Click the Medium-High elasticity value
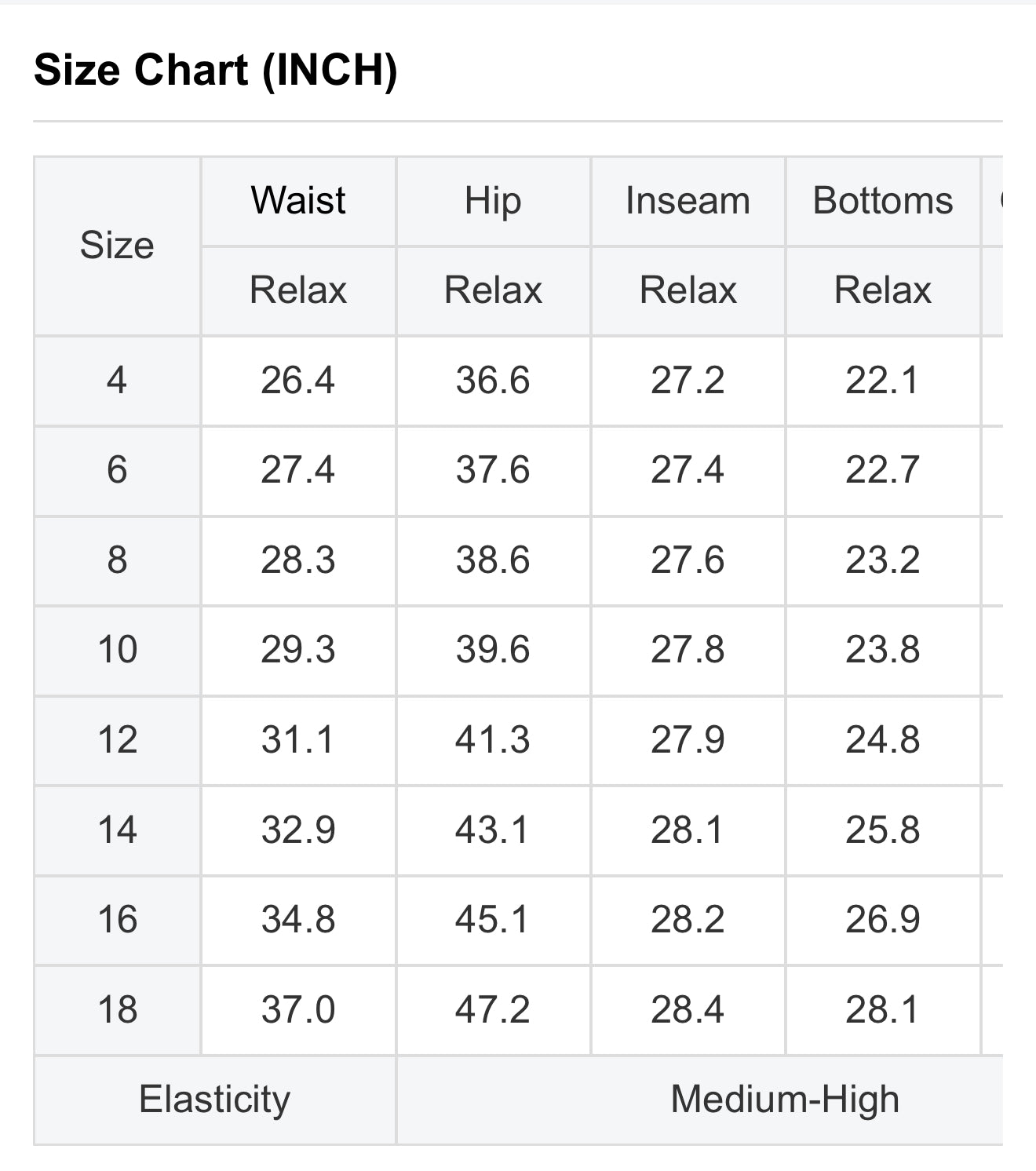This screenshot has height=1171, width=1036. (x=785, y=1100)
